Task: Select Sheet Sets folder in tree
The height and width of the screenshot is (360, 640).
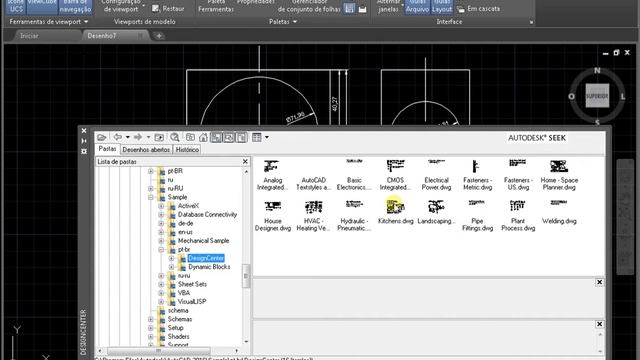Action: click(x=192, y=284)
